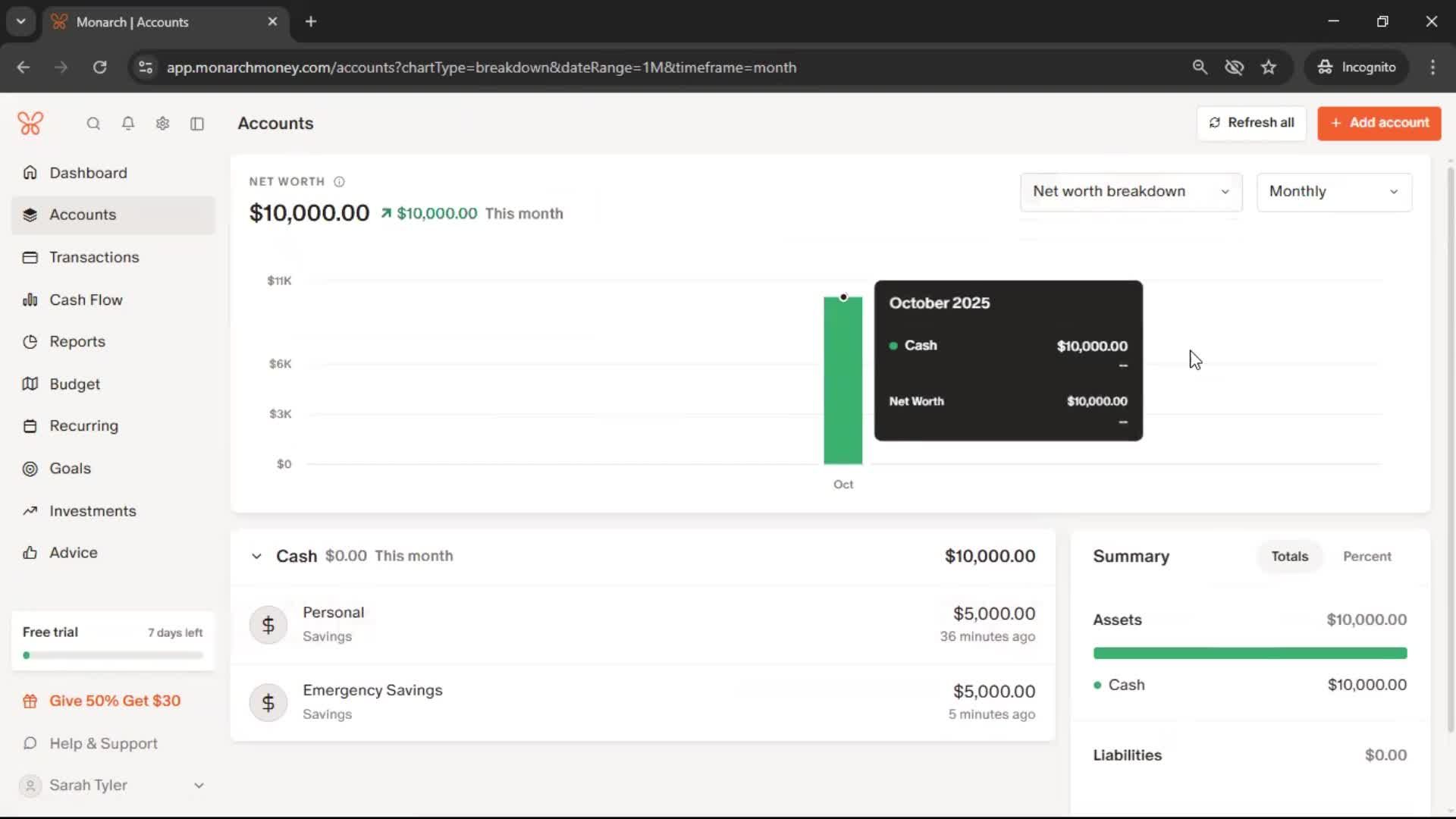Collapse the Cash accounts group
This screenshot has width=1456, height=819.
pyautogui.click(x=256, y=557)
